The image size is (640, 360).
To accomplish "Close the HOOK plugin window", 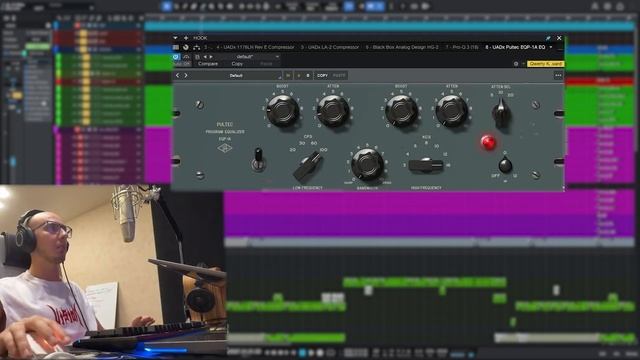I will click(559, 38).
